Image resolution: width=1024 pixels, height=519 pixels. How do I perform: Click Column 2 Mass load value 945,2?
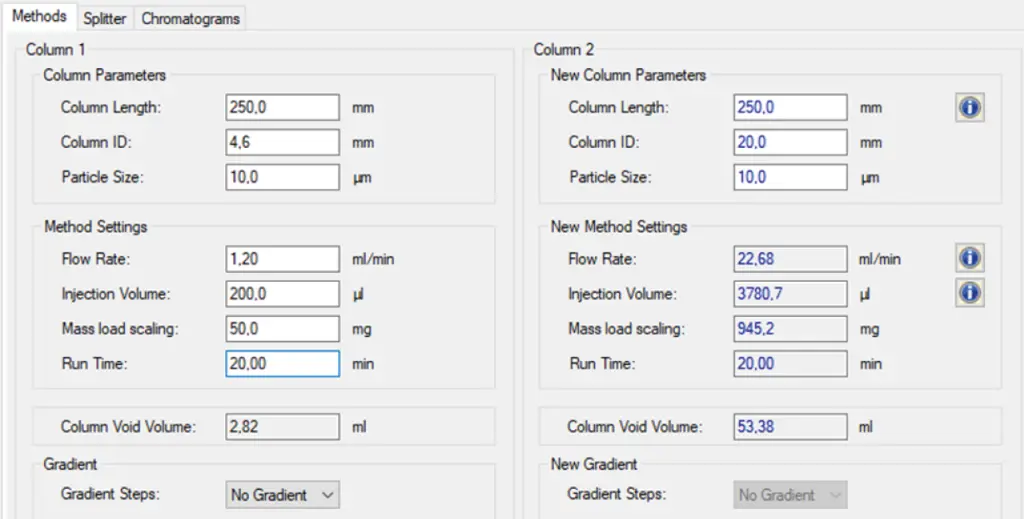[790, 329]
